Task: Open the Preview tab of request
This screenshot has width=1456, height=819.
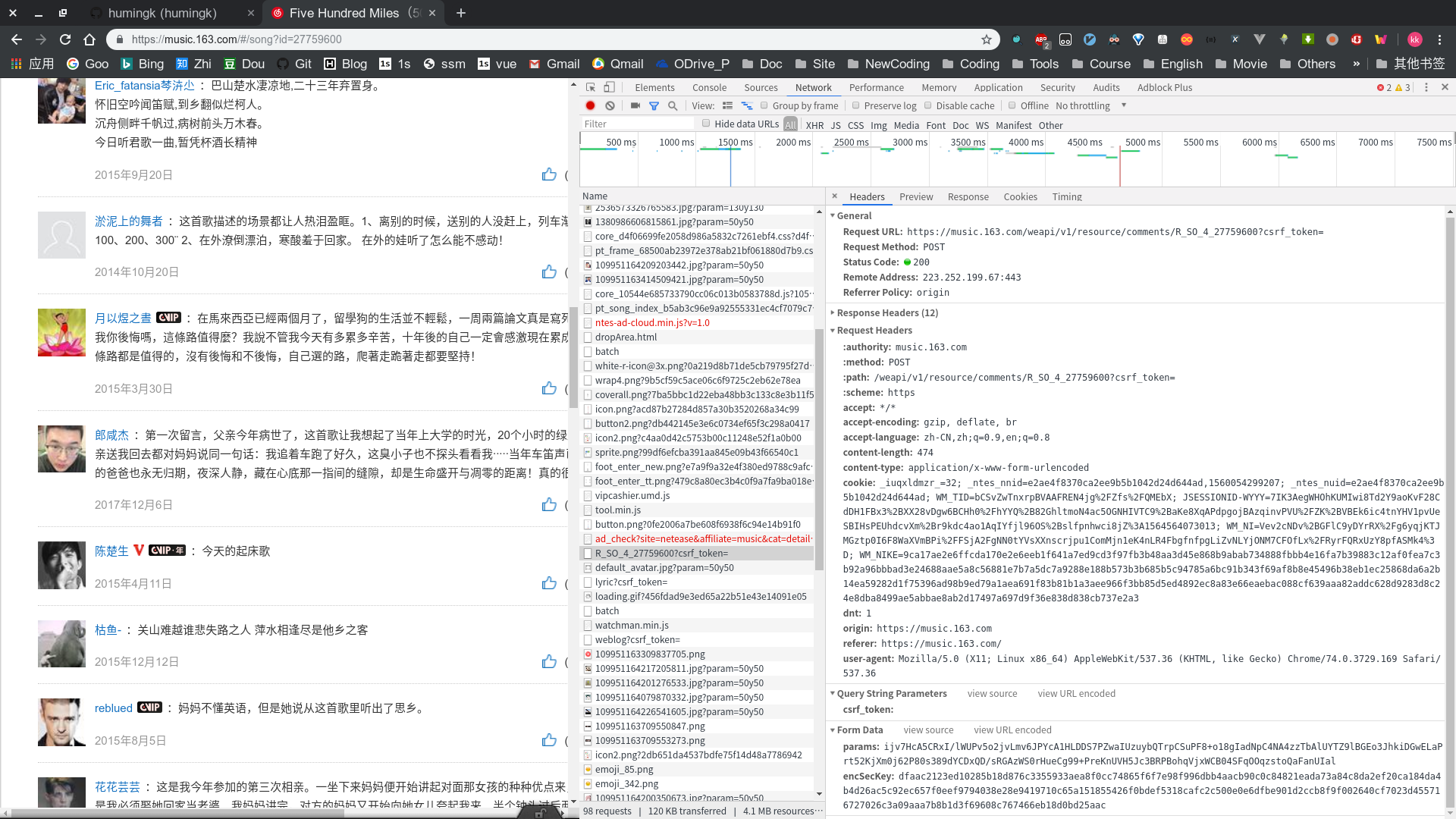Action: pos(915,196)
